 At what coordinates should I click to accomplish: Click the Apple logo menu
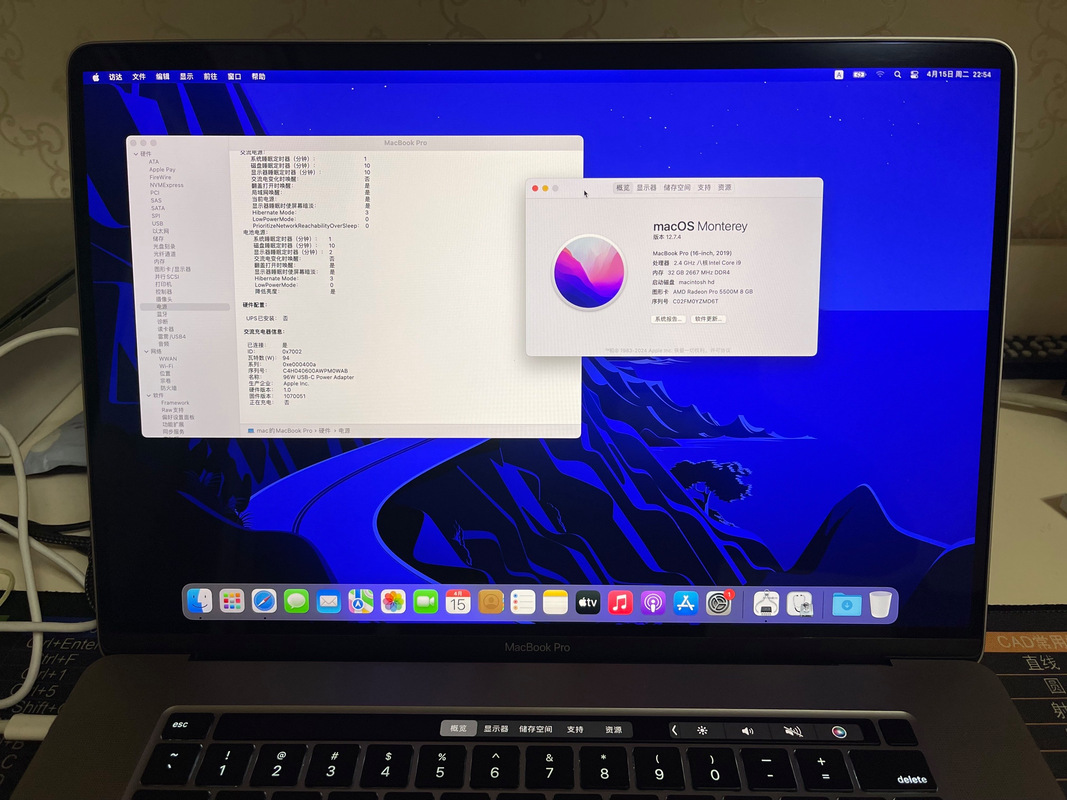pyautogui.click(x=96, y=76)
